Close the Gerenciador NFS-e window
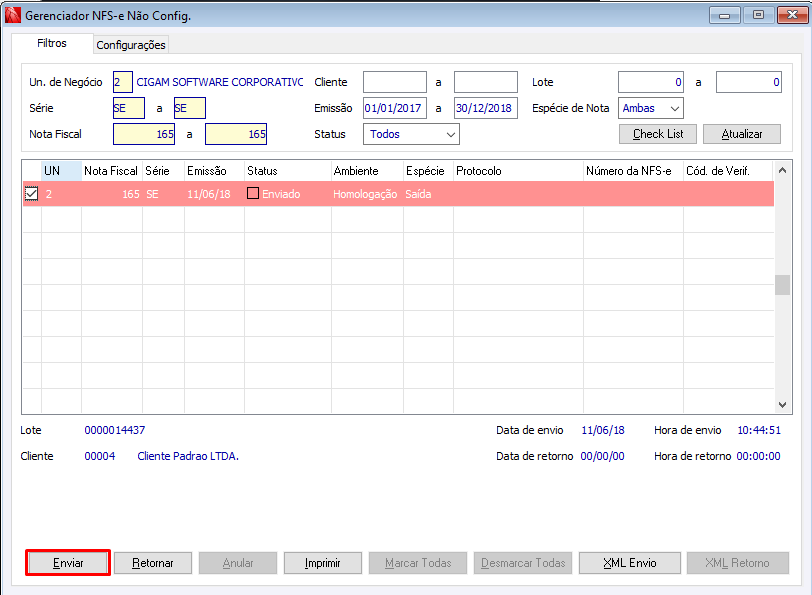The height and width of the screenshot is (595, 812). pyautogui.click(x=792, y=16)
